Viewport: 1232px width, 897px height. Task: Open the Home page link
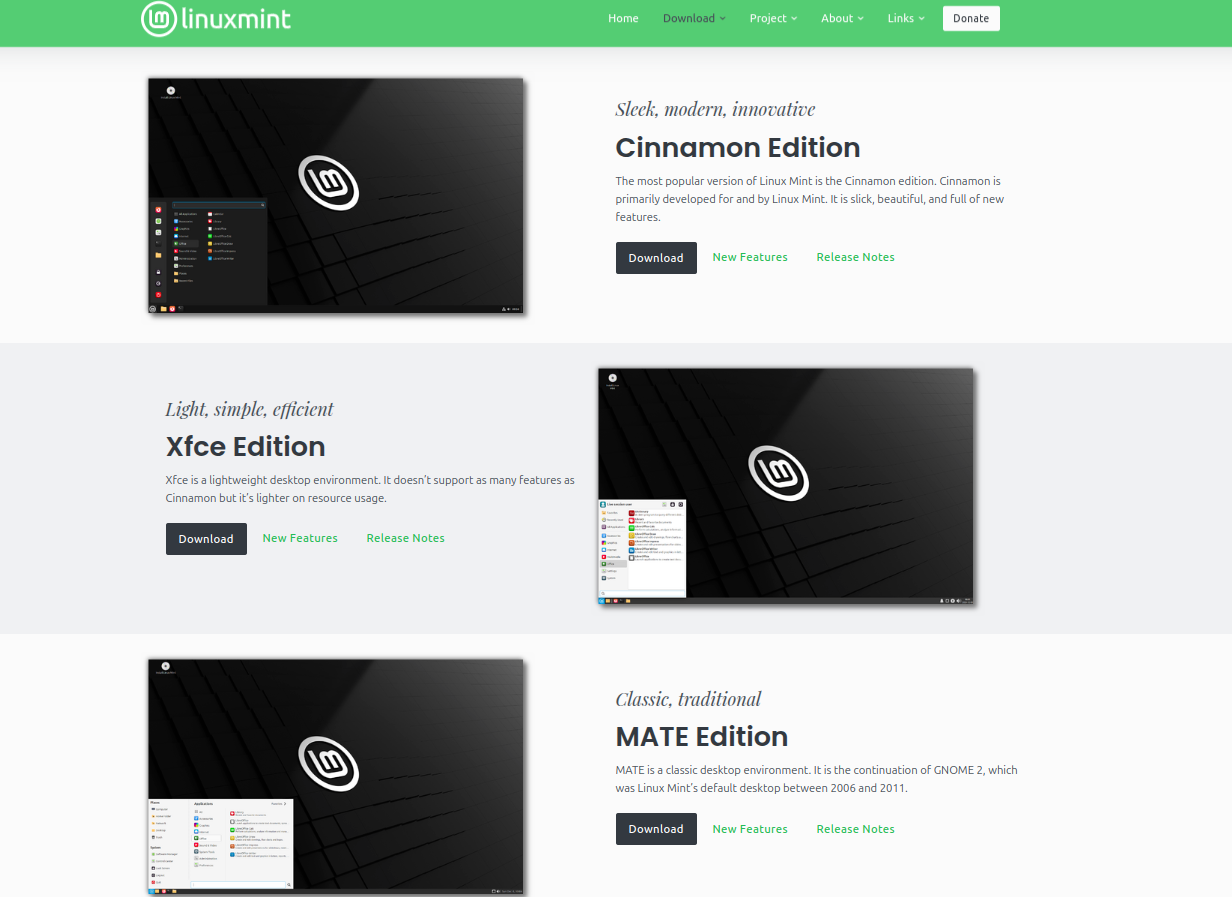tap(623, 18)
